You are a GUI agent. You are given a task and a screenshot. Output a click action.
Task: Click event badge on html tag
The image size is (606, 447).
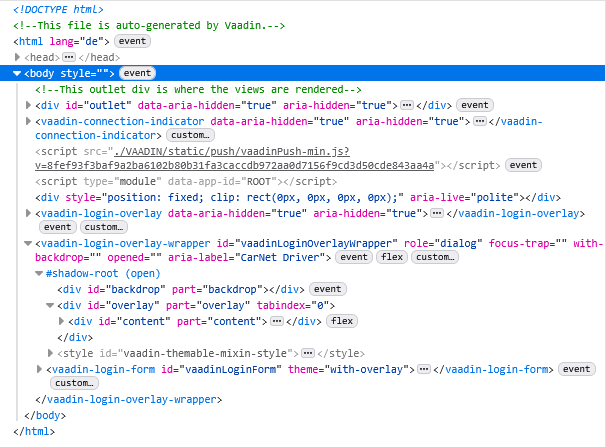[132, 41]
